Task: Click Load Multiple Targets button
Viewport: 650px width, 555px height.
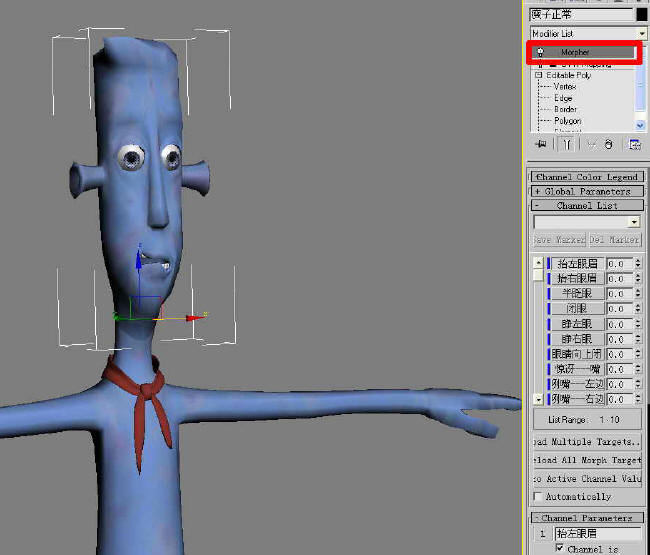Action: [587, 442]
